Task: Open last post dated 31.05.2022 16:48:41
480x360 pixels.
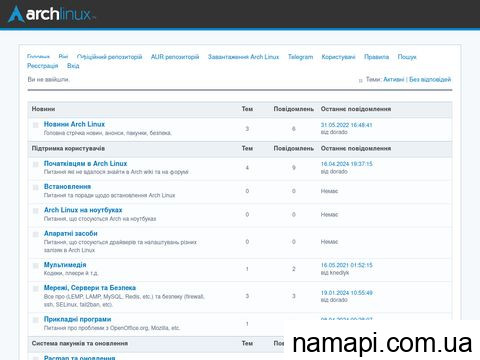Action: point(346,125)
